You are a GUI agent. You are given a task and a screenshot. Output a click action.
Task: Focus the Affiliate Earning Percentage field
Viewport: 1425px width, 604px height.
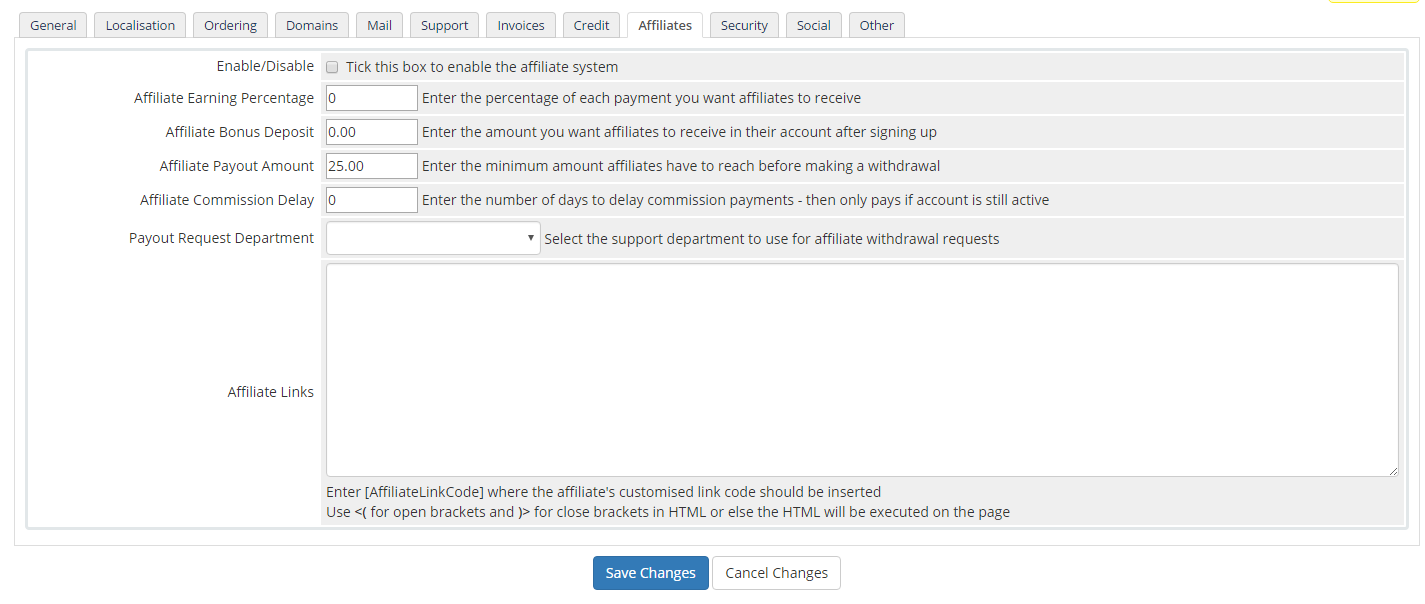click(x=371, y=98)
